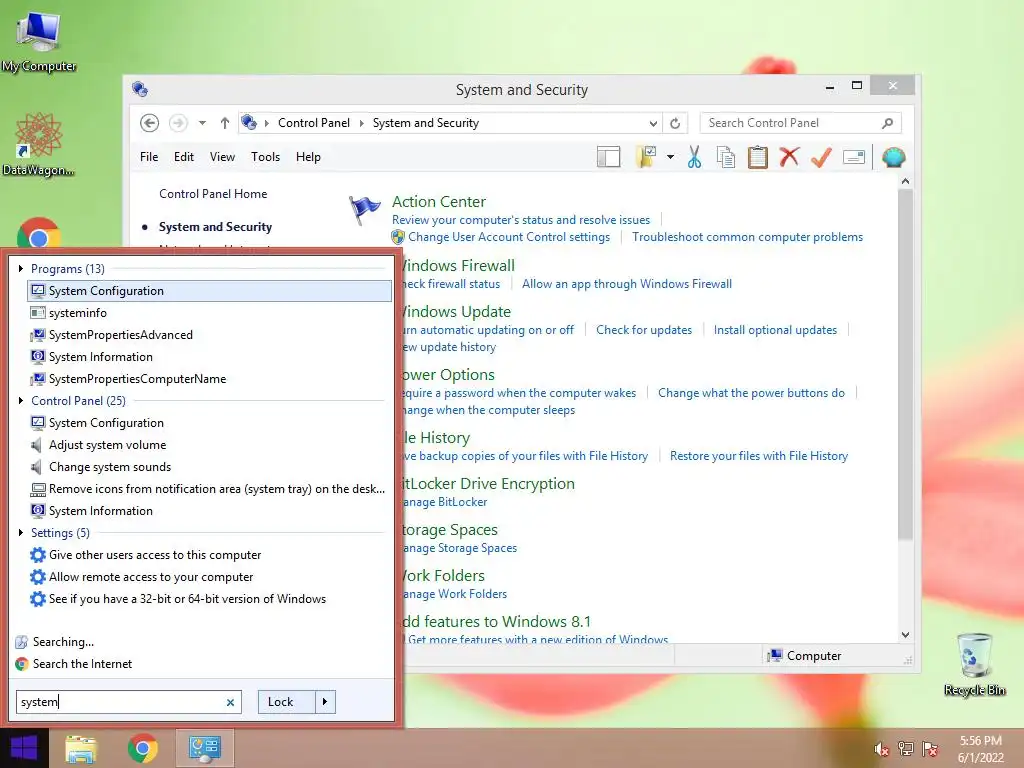
Task: Select highlighted System Configuration program result
Action: click(x=209, y=291)
